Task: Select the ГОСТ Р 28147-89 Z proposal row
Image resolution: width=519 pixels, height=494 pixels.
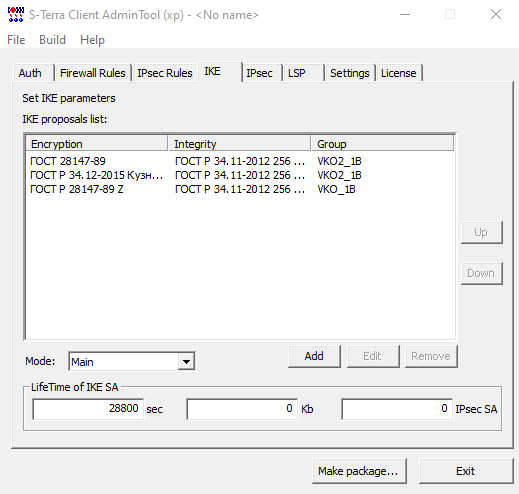Action: tap(240, 189)
